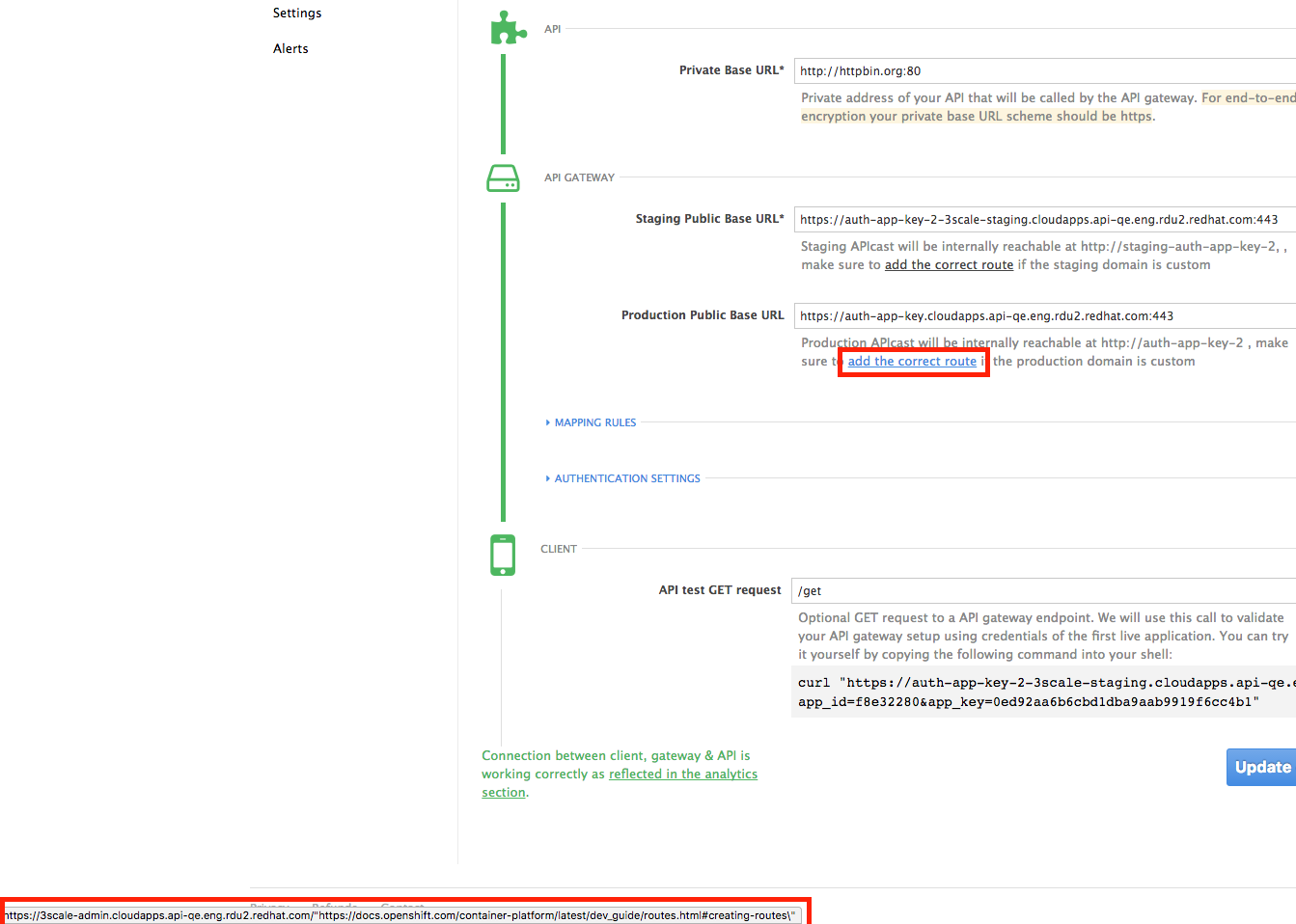Viewport: 1296px width, 924px height.
Task: Click the API test GET request label
Action: [720, 590]
